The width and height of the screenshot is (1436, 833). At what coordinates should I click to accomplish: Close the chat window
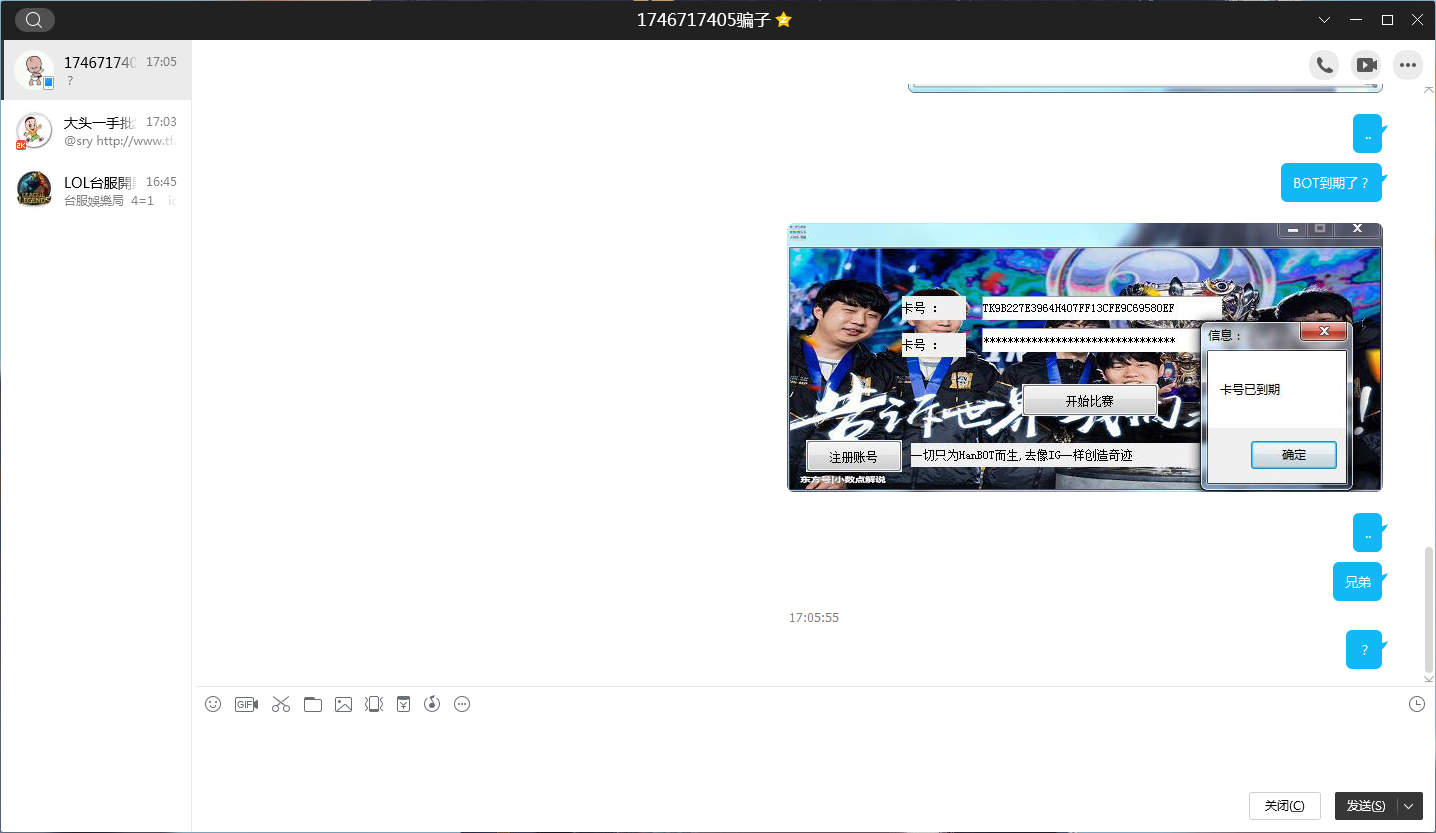[1417, 20]
